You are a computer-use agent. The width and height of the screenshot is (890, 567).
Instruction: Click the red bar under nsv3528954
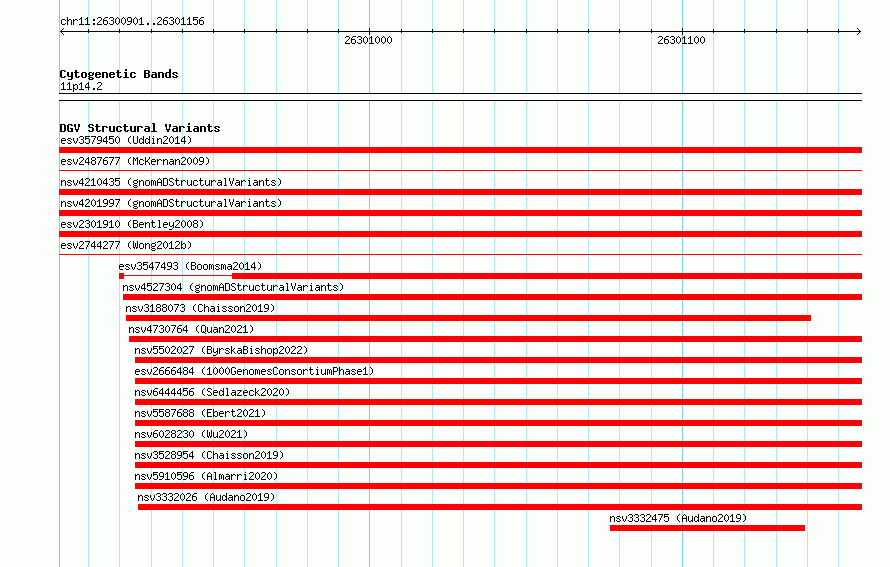click(498, 465)
